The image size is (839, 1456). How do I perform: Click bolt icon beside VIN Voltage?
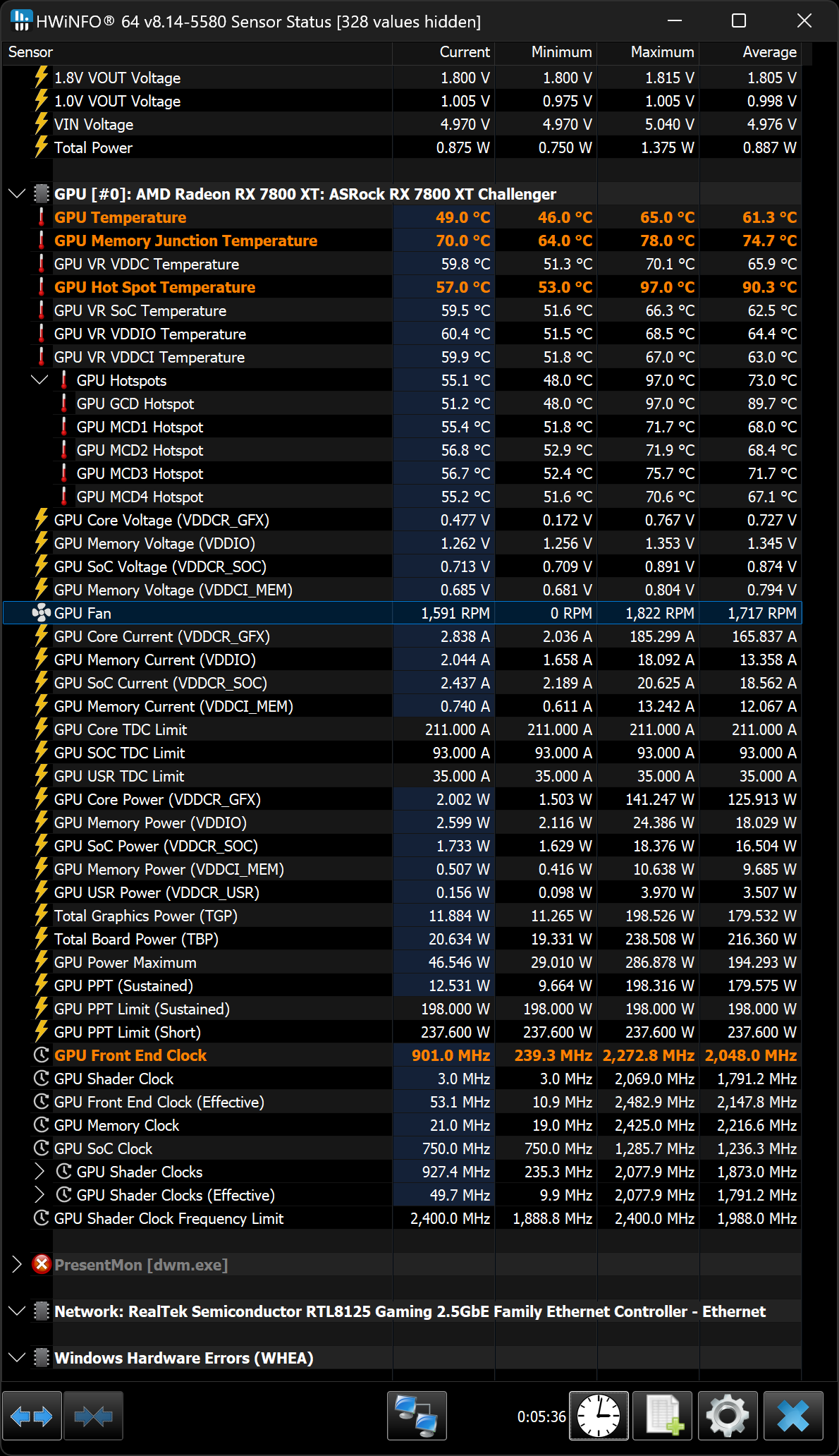42,123
